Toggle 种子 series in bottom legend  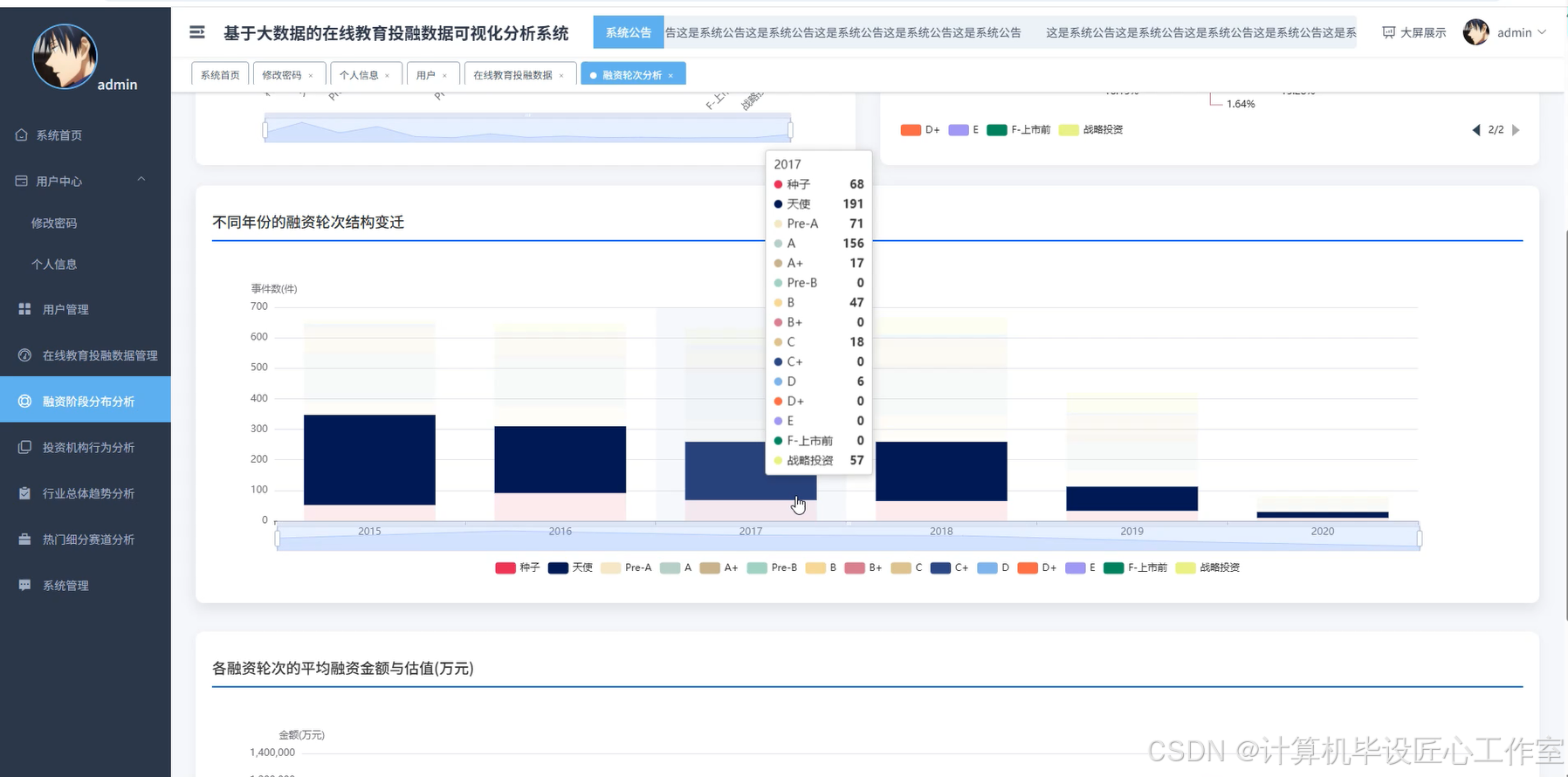tap(518, 567)
